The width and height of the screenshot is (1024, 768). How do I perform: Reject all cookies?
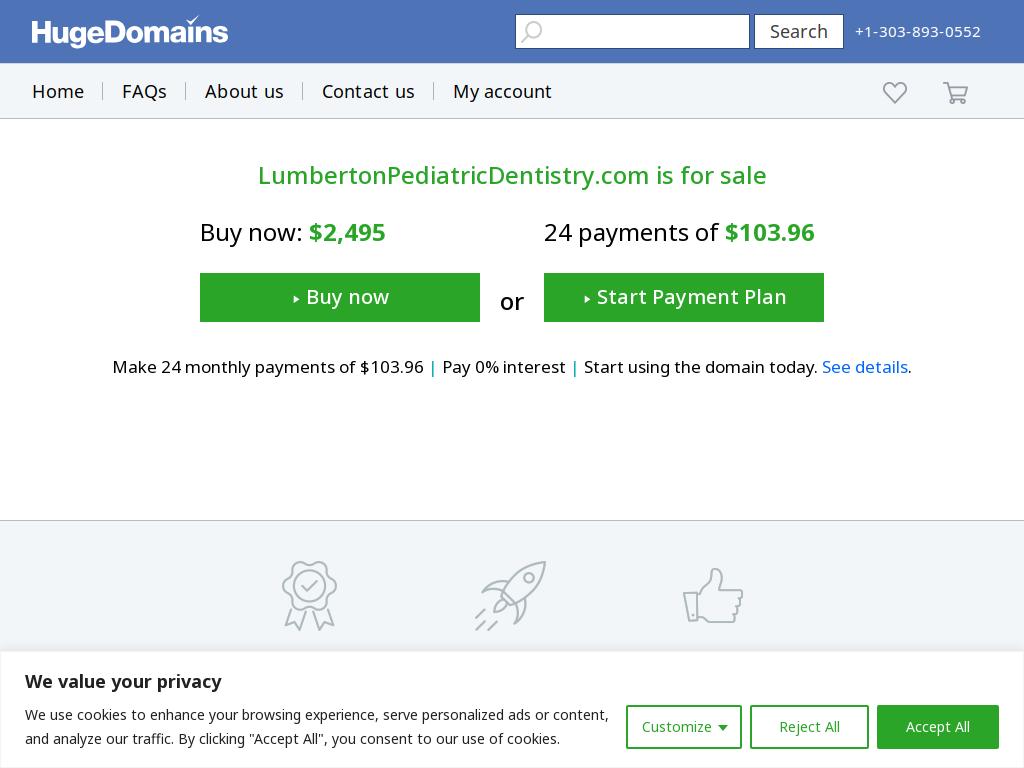[x=809, y=727]
